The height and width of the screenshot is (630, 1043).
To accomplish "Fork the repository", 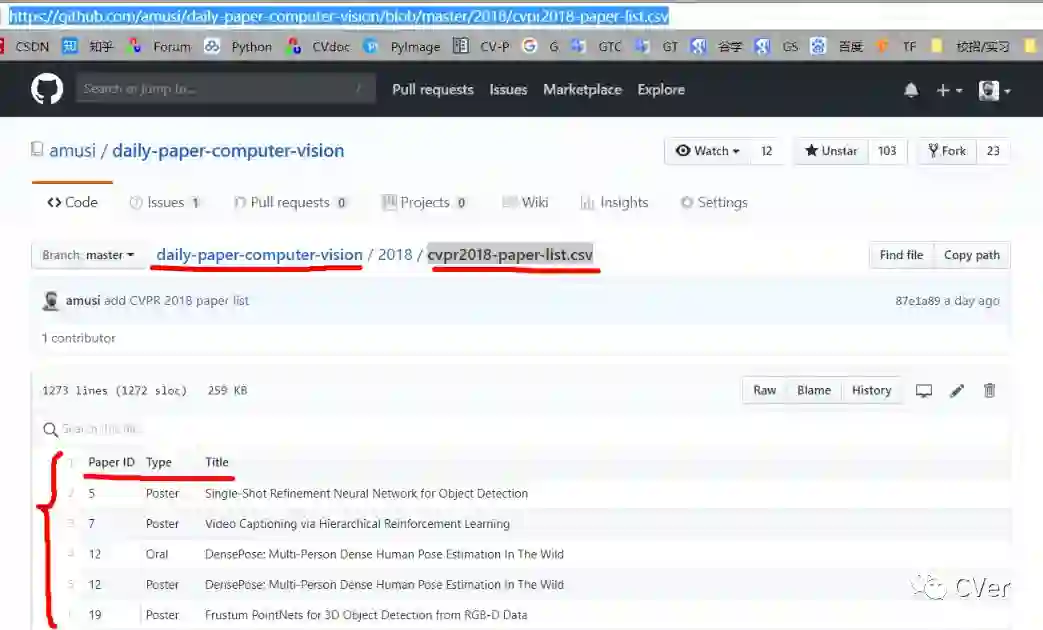I will (x=947, y=151).
